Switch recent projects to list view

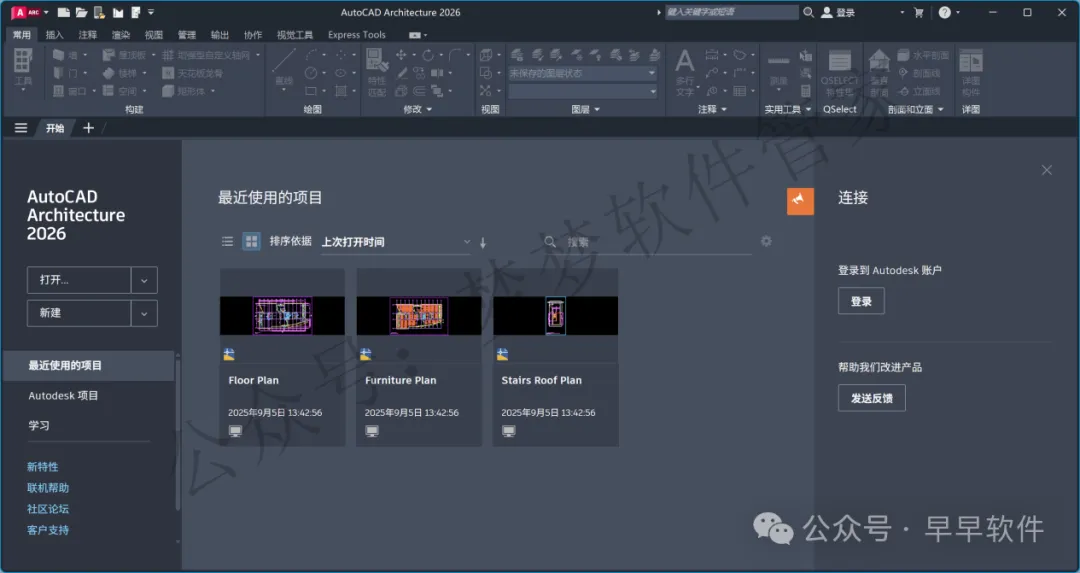(227, 241)
